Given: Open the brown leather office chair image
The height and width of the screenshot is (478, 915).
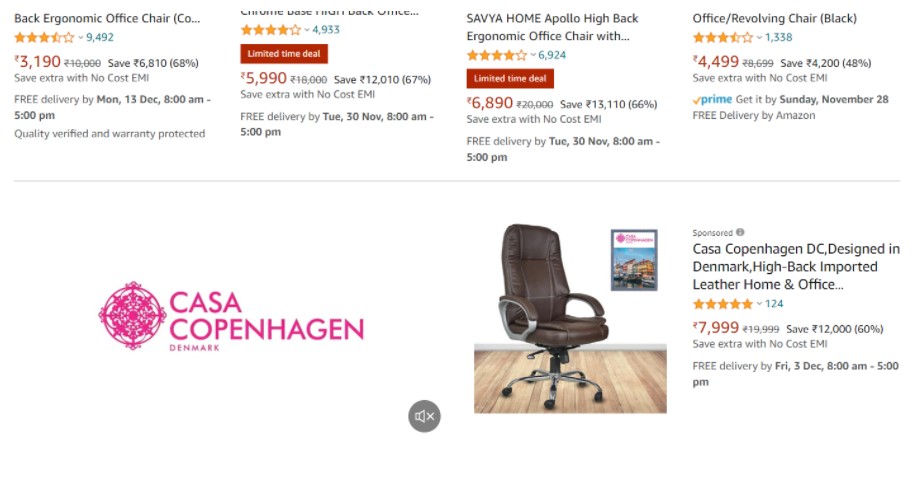Looking at the screenshot, I should tap(554, 318).
